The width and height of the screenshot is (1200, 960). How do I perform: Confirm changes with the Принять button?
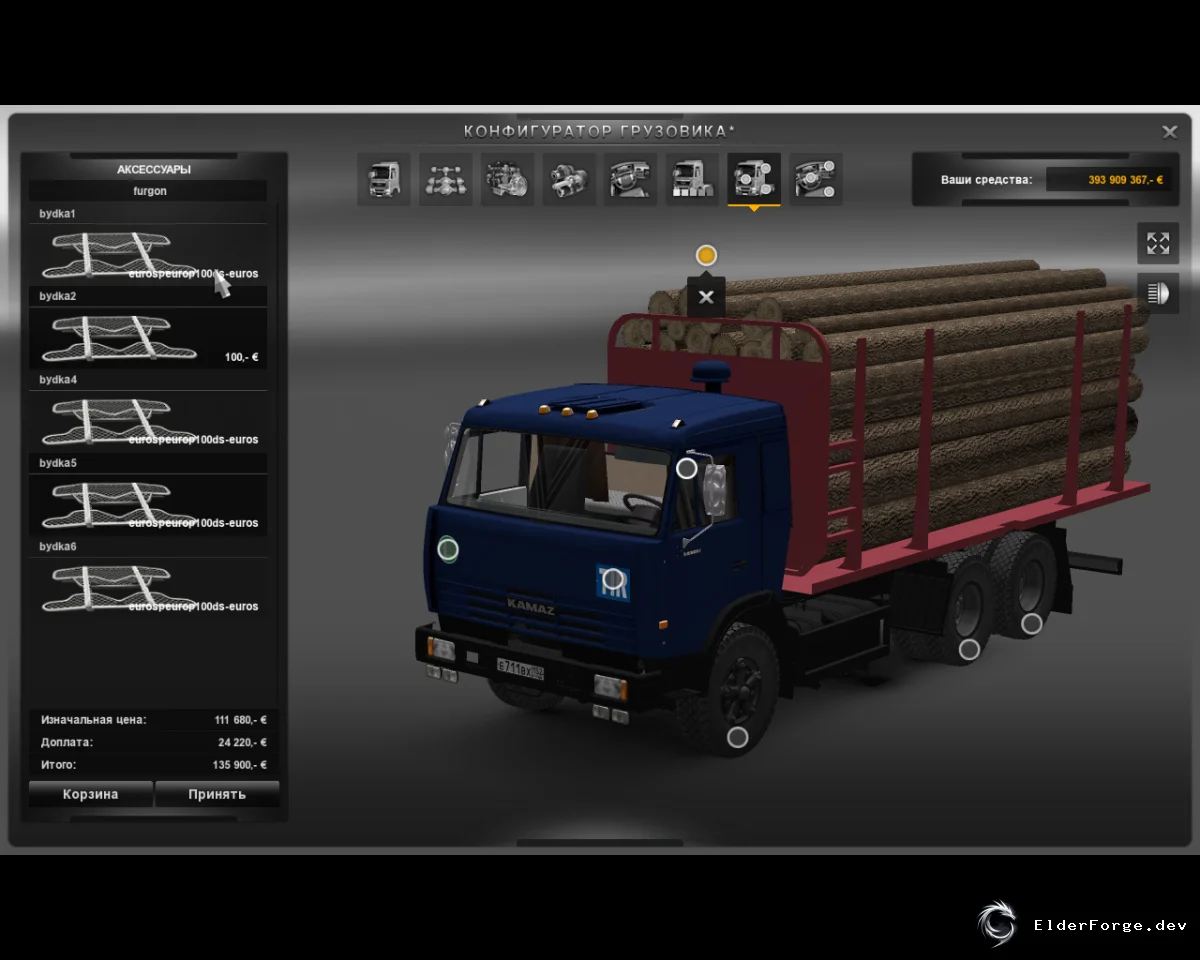pos(217,794)
